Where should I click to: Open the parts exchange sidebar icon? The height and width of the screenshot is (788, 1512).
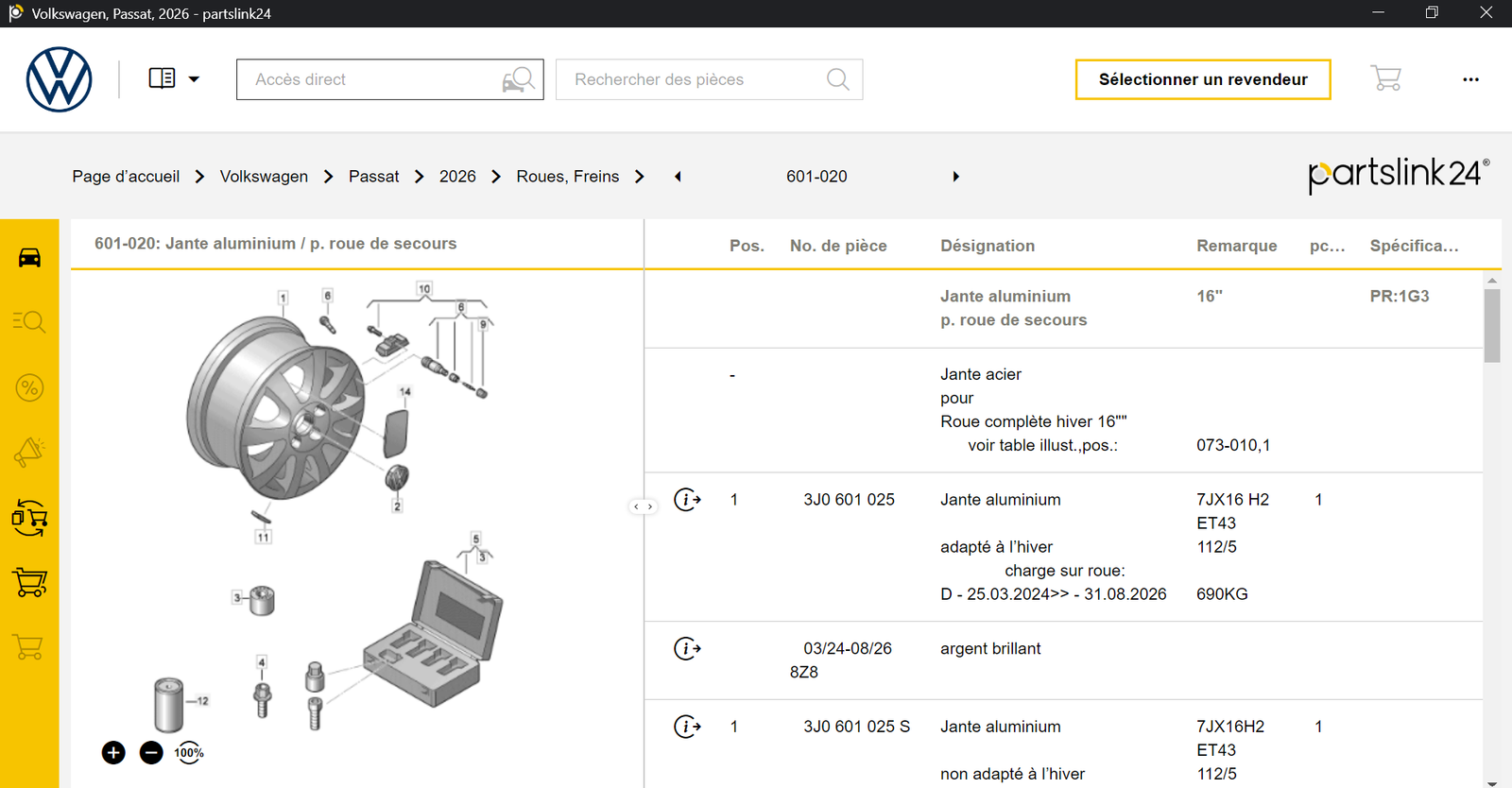point(29,518)
